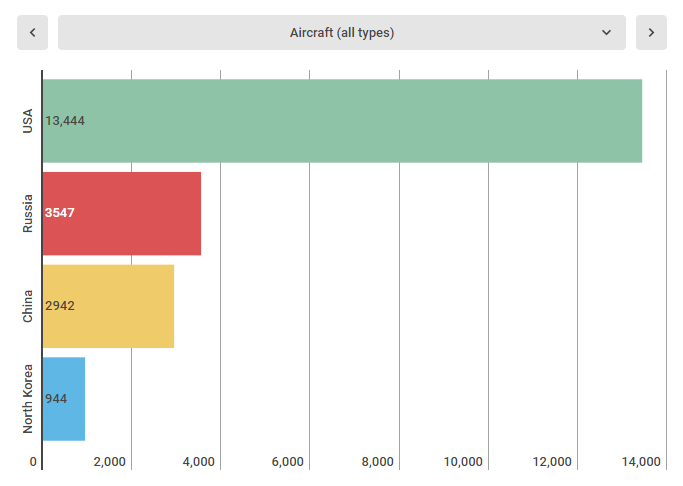Click the 14,000 axis tick label
This screenshot has width=683, height=486.
tap(641, 462)
